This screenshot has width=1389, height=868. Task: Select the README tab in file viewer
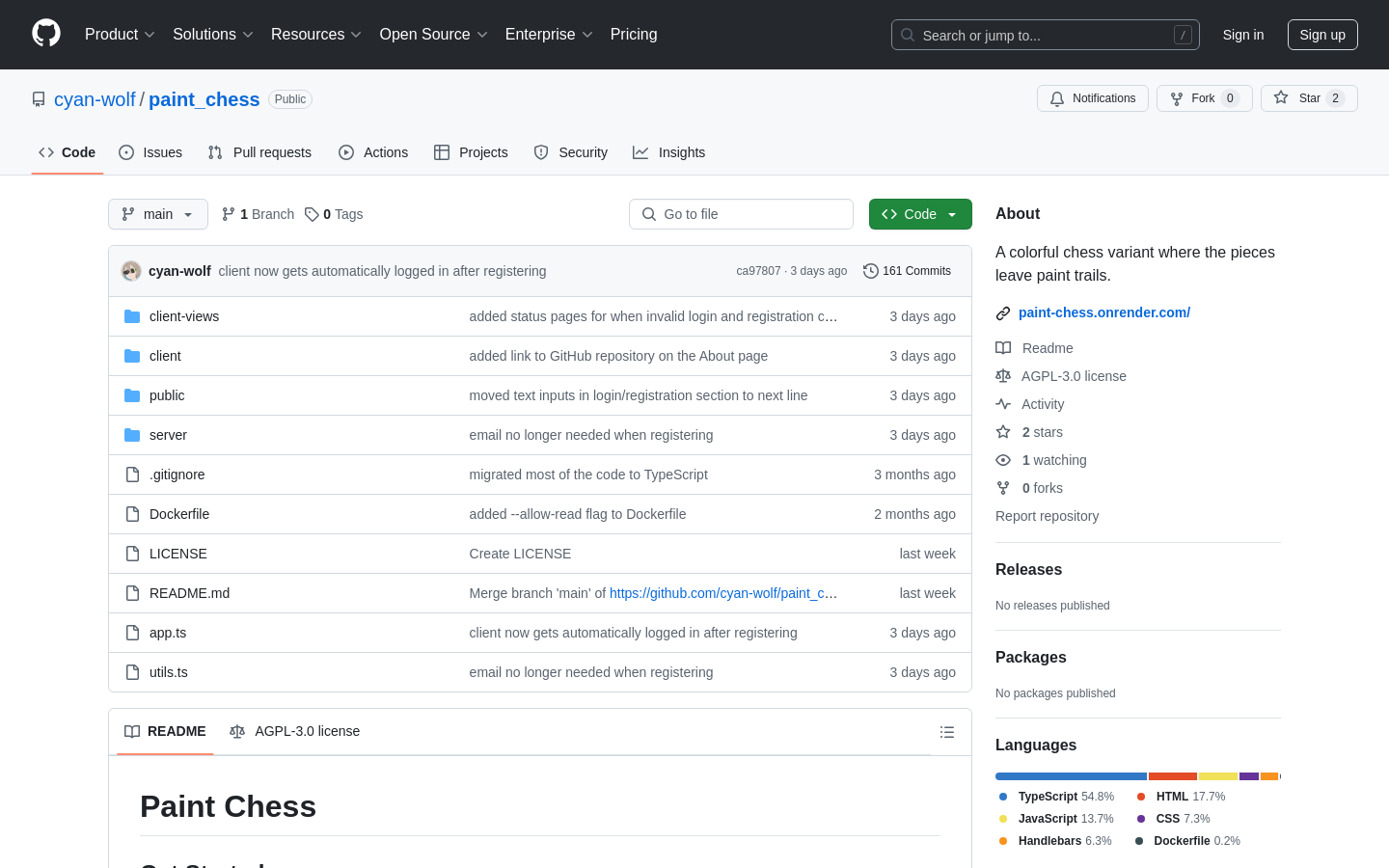(165, 731)
